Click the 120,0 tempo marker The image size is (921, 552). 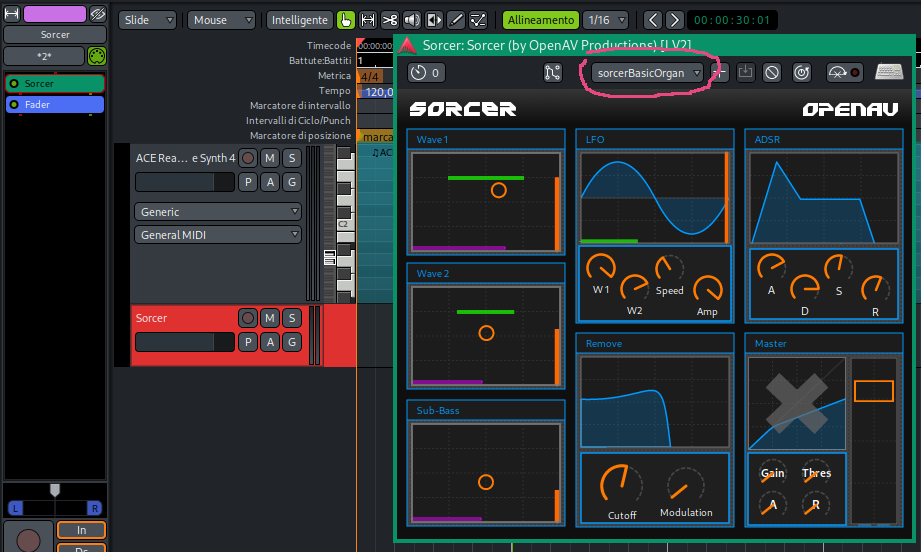coord(377,92)
